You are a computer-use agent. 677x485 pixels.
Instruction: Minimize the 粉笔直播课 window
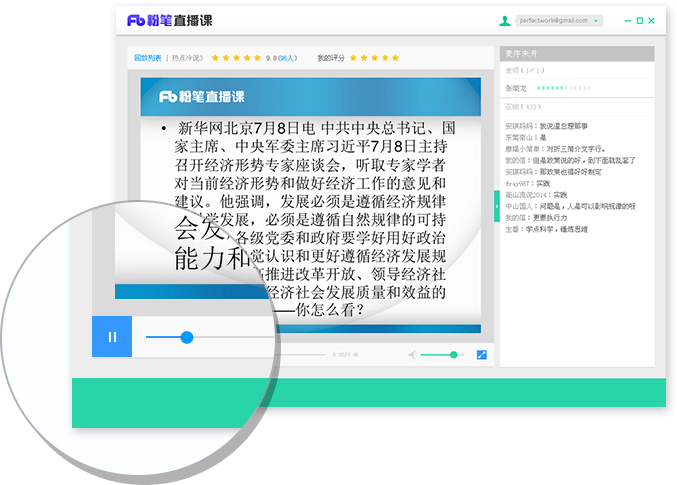[x=628, y=20]
